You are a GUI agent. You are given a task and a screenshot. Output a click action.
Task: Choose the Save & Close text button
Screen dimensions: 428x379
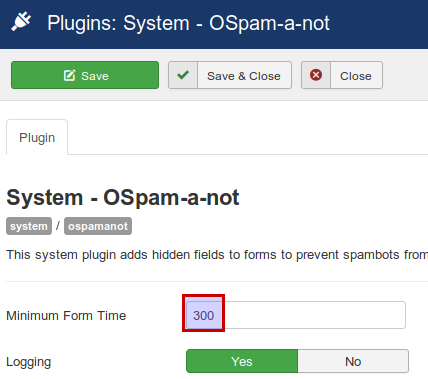(x=244, y=76)
